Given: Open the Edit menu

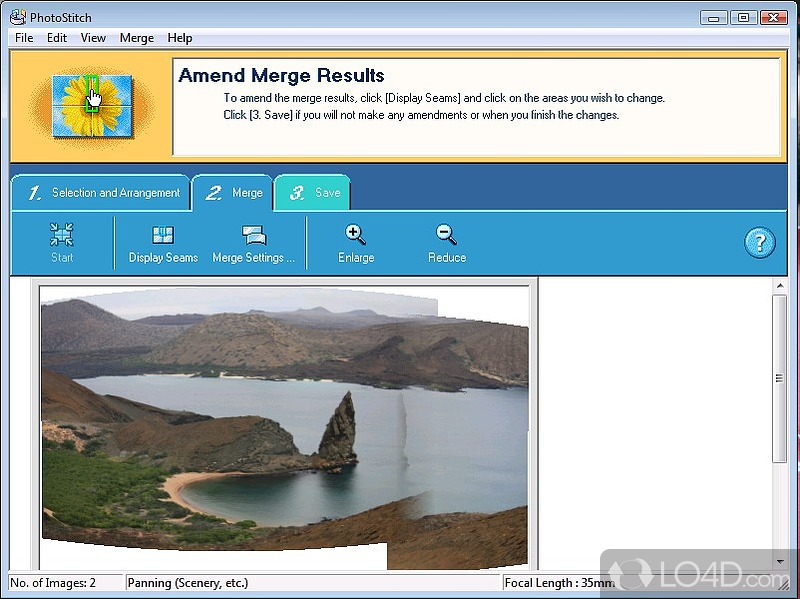Looking at the screenshot, I should (57, 38).
